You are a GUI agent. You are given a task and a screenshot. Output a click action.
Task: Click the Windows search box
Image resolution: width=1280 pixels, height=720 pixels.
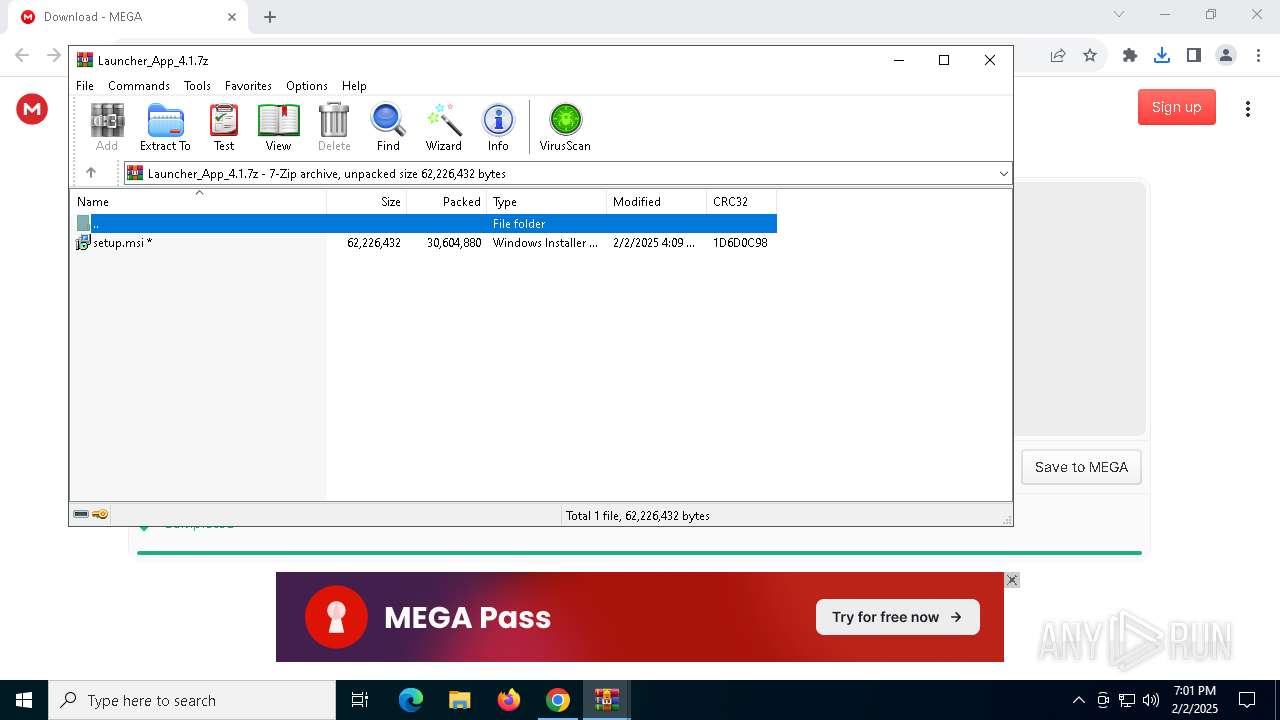pyautogui.click(x=192, y=700)
